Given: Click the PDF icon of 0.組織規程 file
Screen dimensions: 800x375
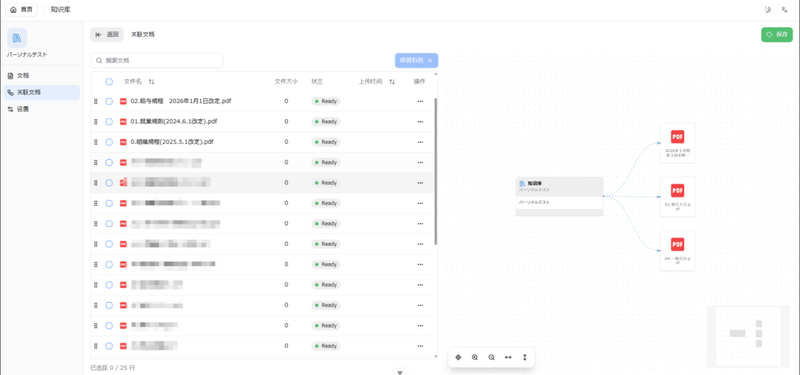Looking at the screenshot, I should tap(123, 142).
